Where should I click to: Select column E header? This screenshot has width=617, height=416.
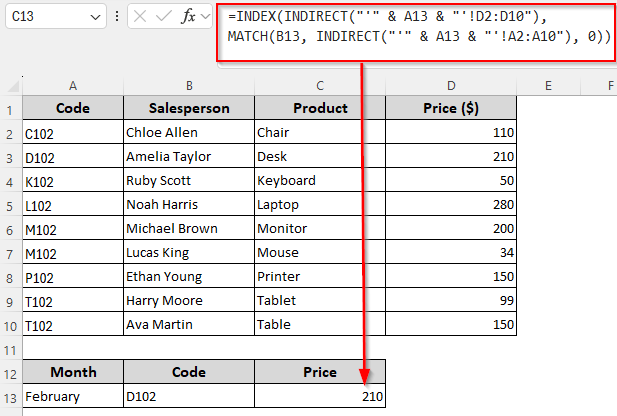point(548,87)
